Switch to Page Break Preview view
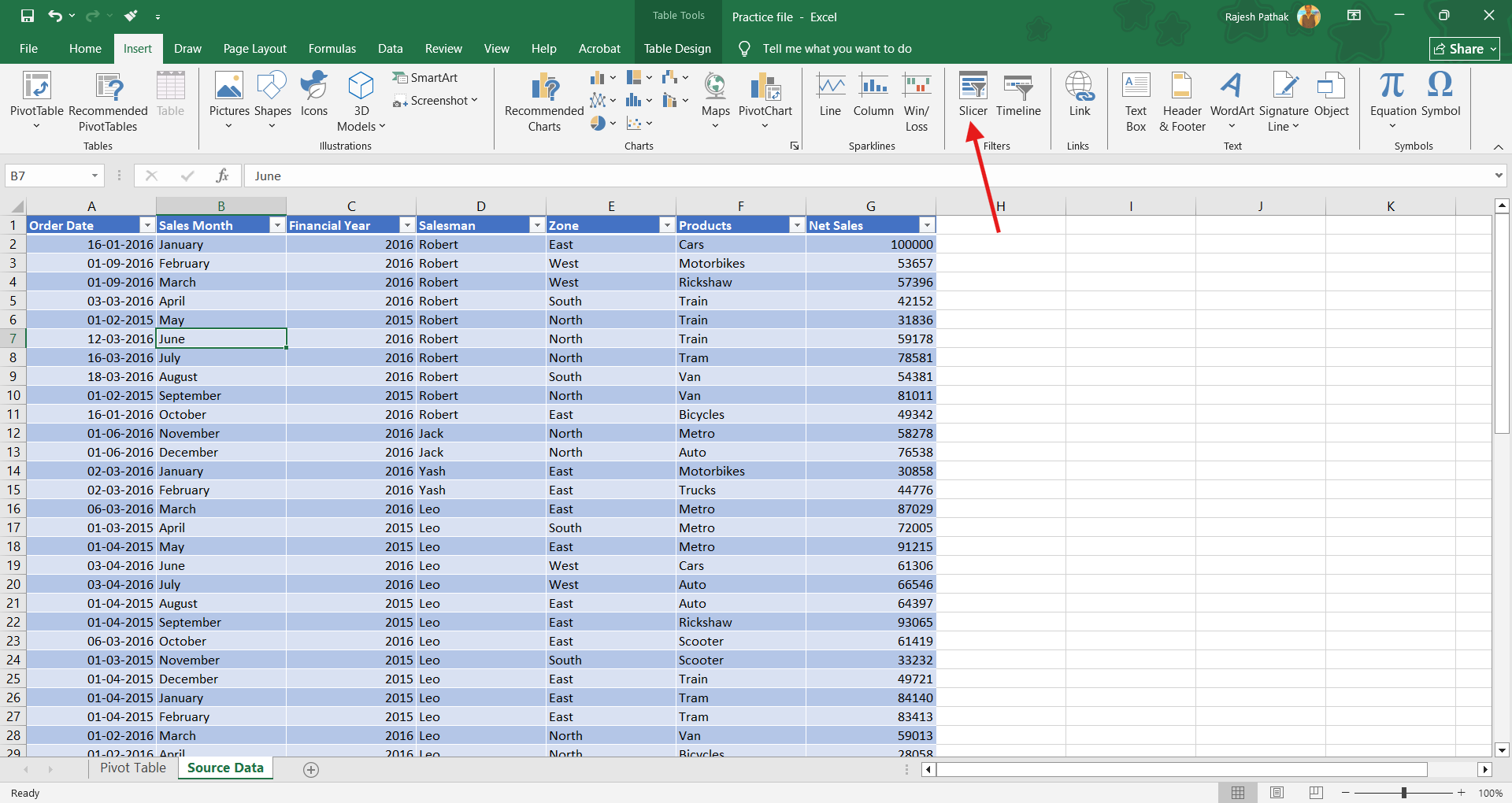Image resolution: width=1512 pixels, height=803 pixels. tap(1316, 793)
